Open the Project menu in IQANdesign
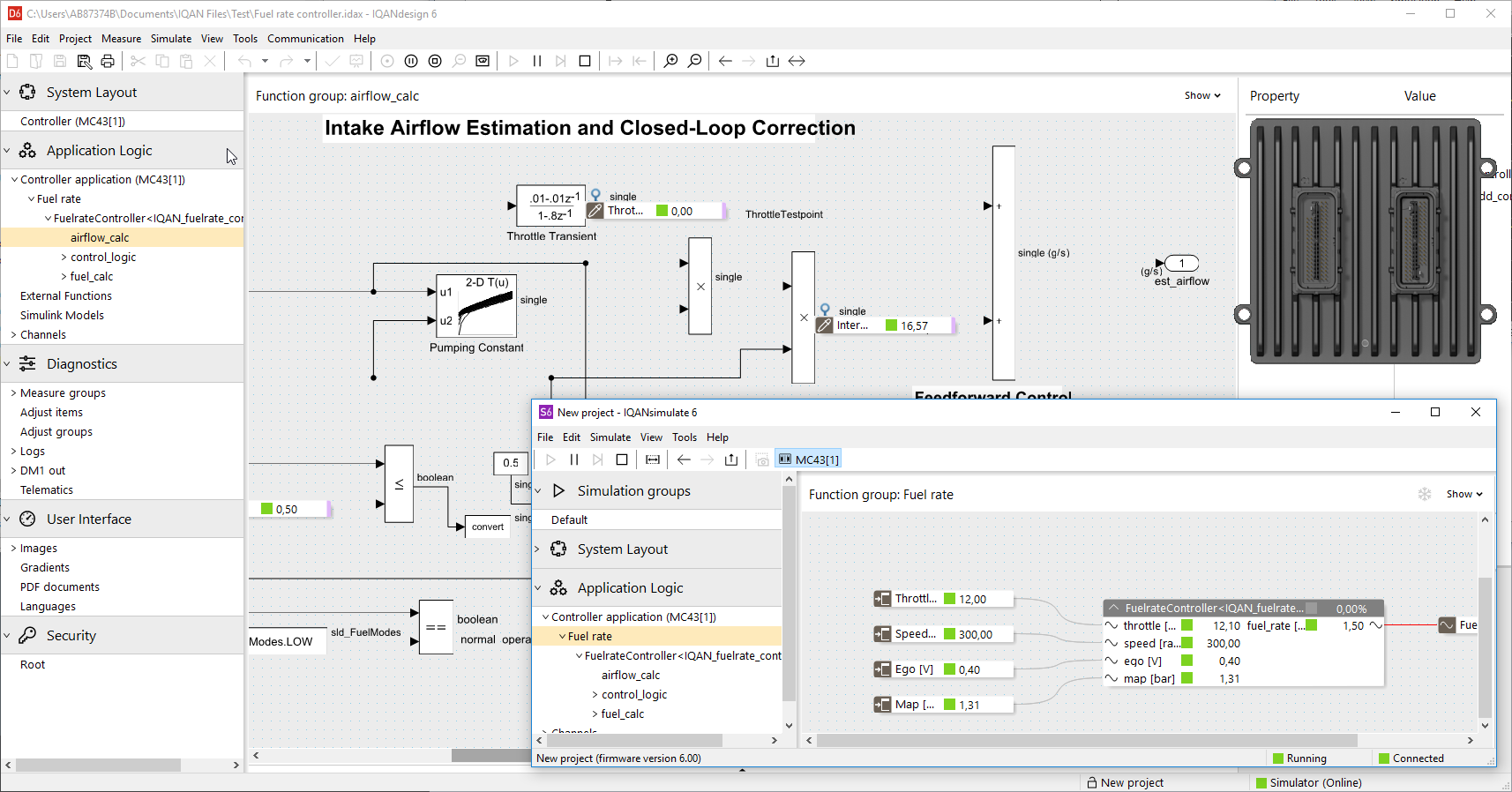1512x792 pixels. (75, 39)
